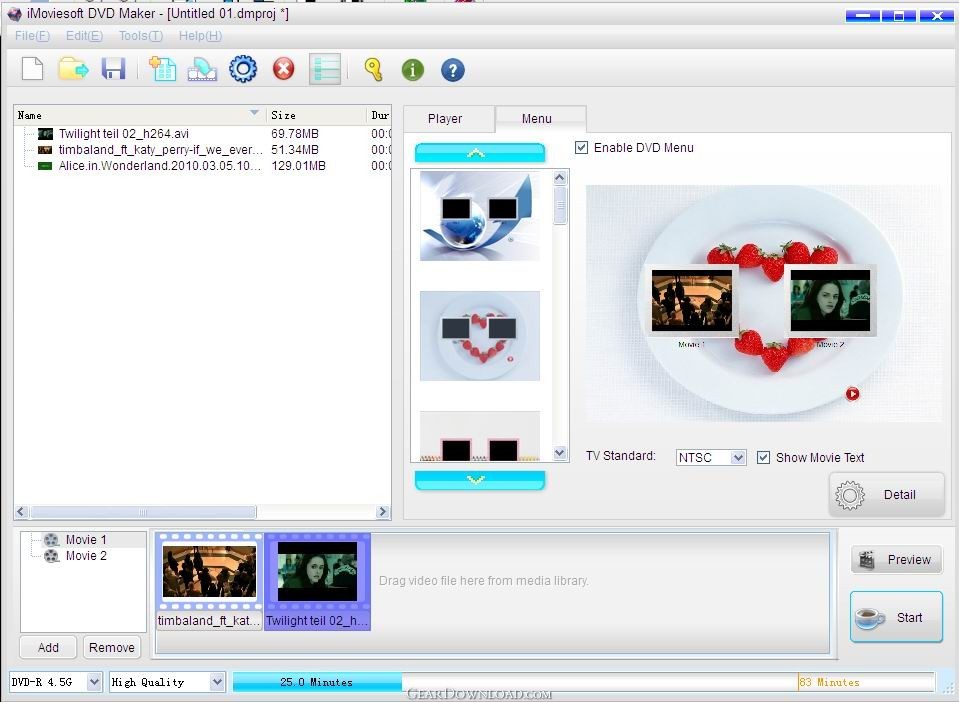This screenshot has height=702, width=959.
Task: Open the Edit menu
Action: click(x=84, y=35)
